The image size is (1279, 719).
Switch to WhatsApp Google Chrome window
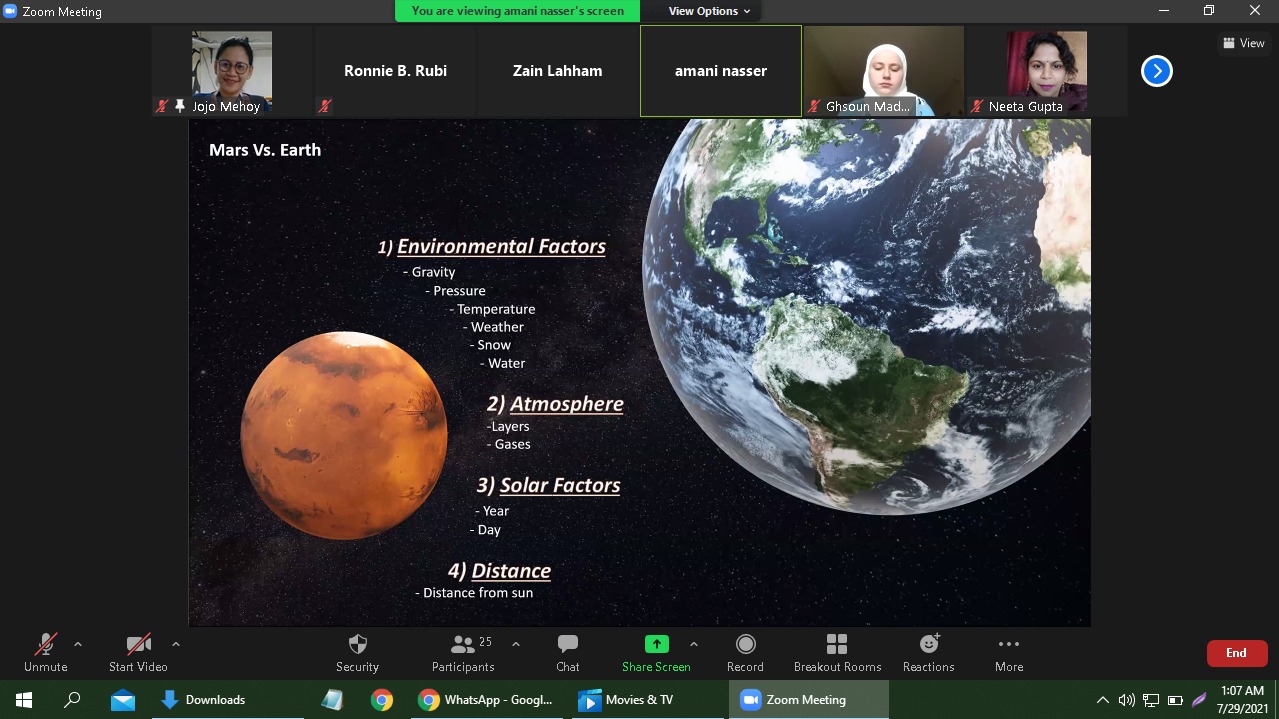point(486,700)
